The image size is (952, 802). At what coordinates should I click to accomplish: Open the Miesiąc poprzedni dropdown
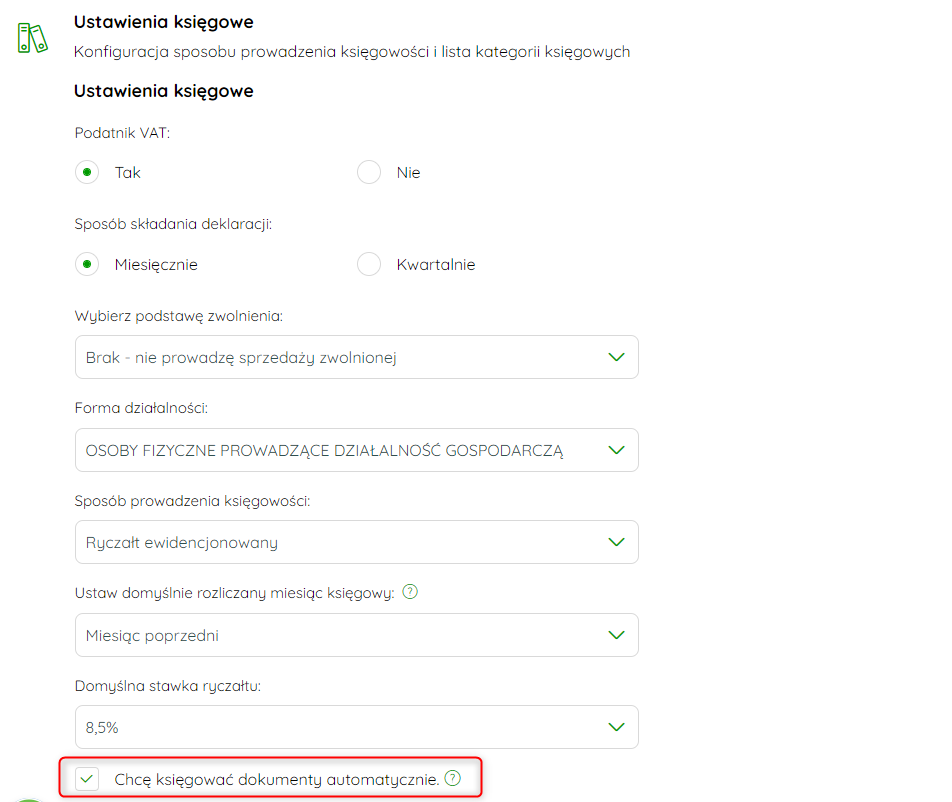pyautogui.click(x=356, y=635)
